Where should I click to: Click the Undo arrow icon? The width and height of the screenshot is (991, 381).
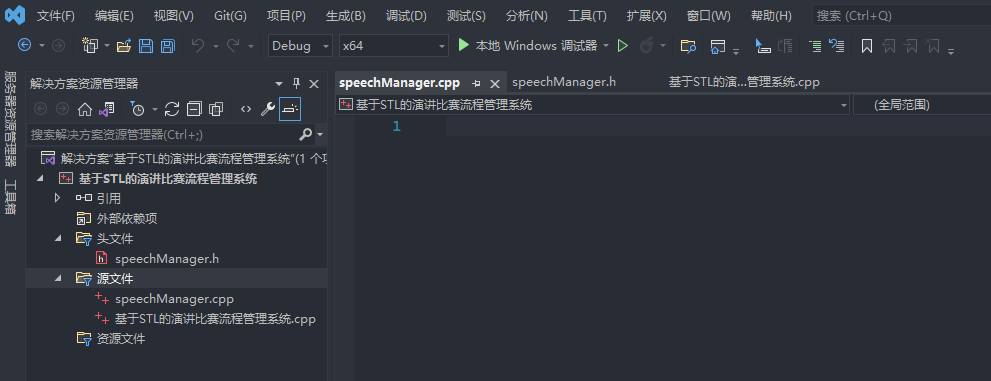198,45
